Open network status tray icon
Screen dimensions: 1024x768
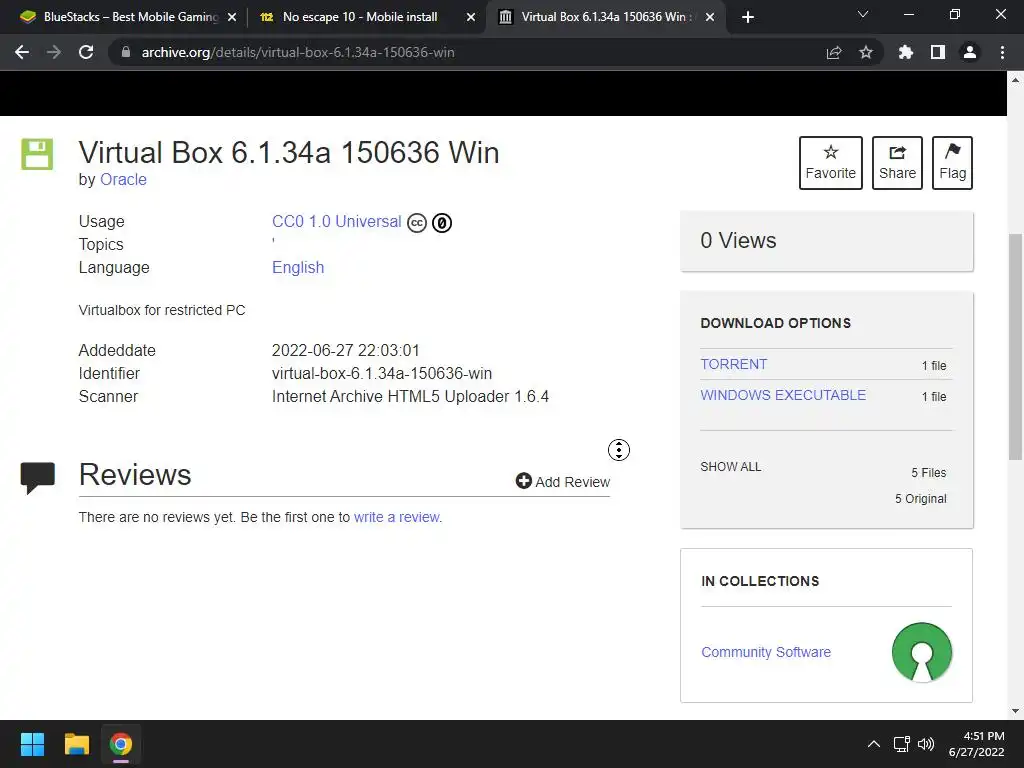point(902,744)
